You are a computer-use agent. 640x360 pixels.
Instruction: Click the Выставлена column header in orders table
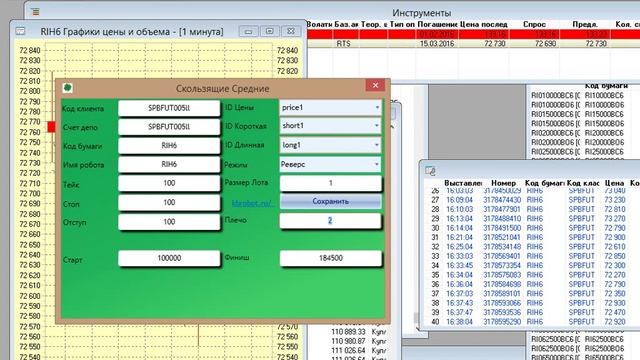click(x=463, y=183)
